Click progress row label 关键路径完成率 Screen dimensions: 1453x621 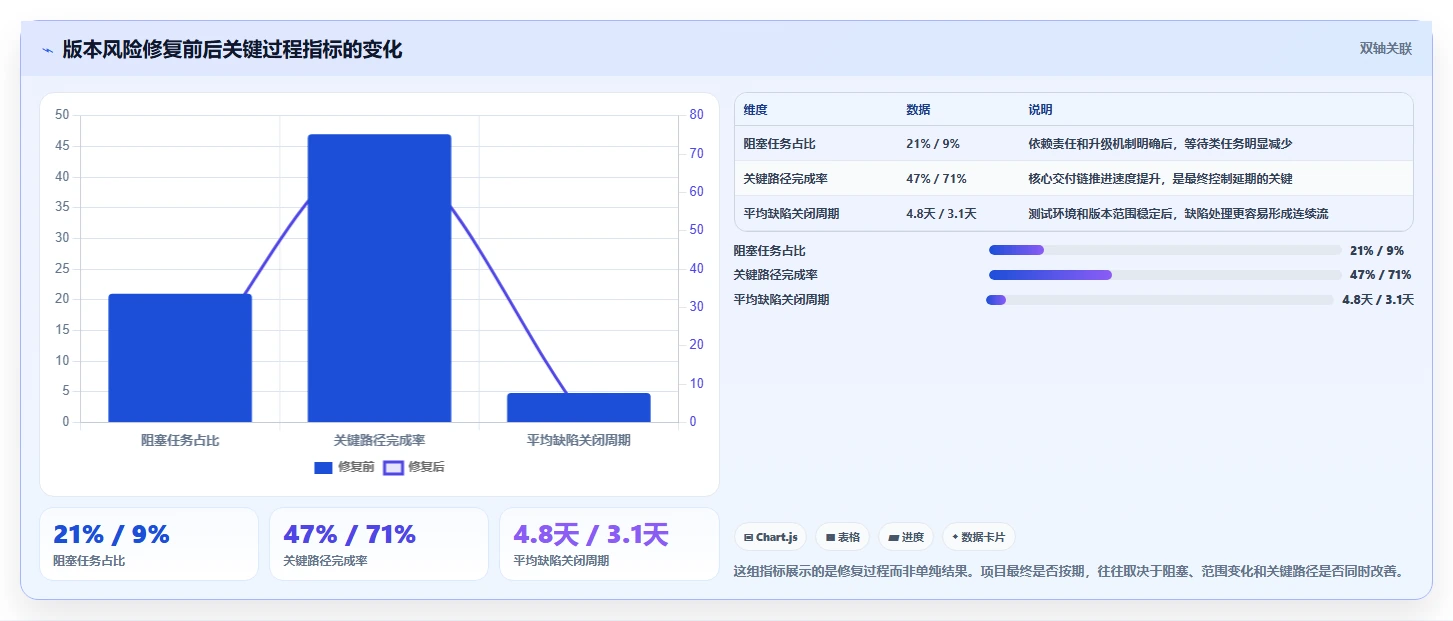(775, 275)
